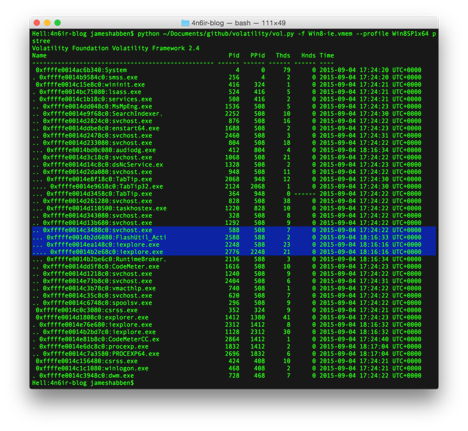Select the CodeMeter.exe process row
468x431 pixels.
tap(228, 267)
